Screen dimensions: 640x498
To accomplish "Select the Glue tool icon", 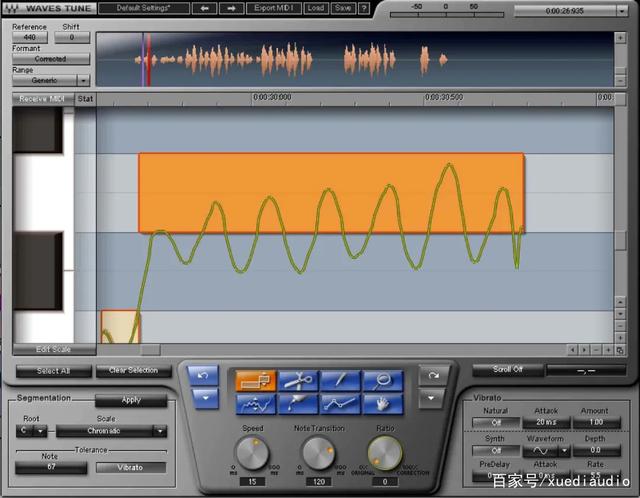I will [x=298, y=404].
